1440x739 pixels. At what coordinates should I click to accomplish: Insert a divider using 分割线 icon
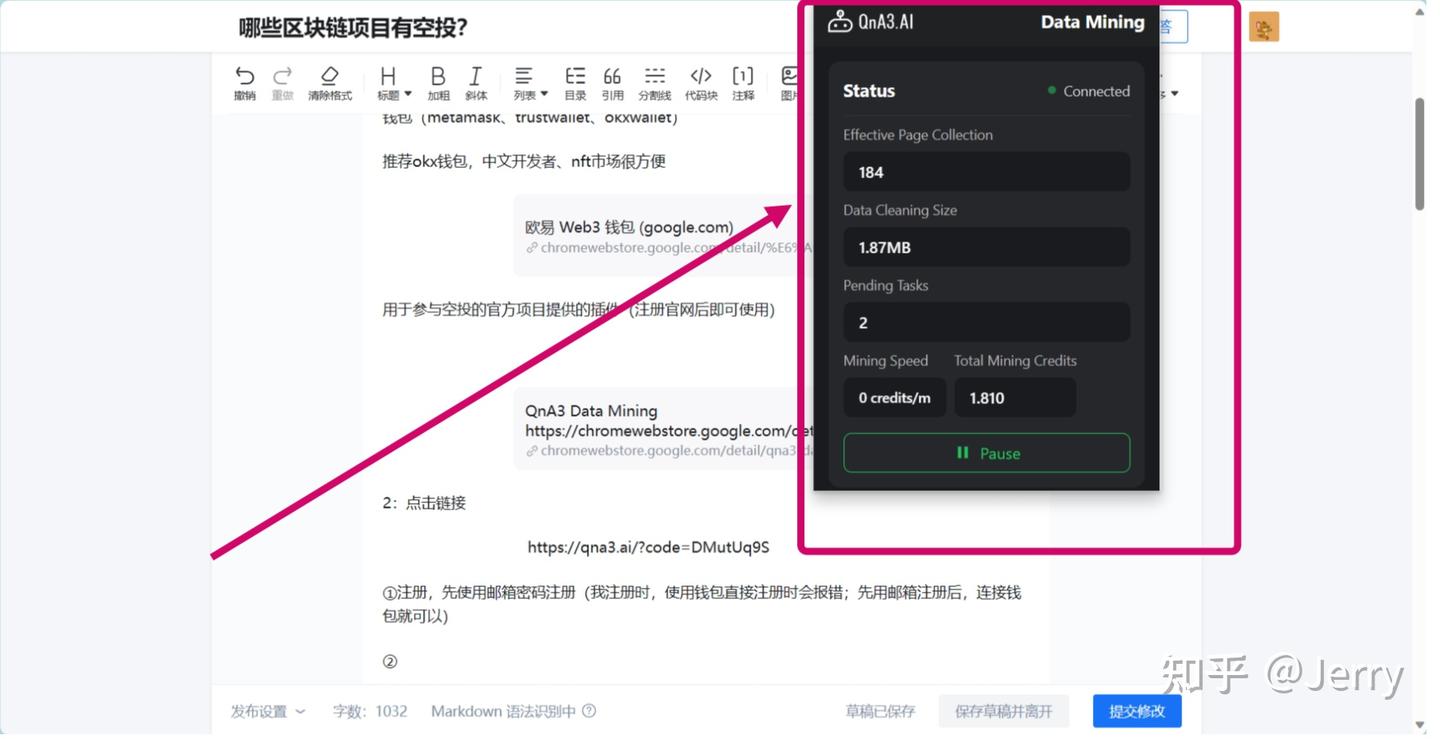pos(655,82)
